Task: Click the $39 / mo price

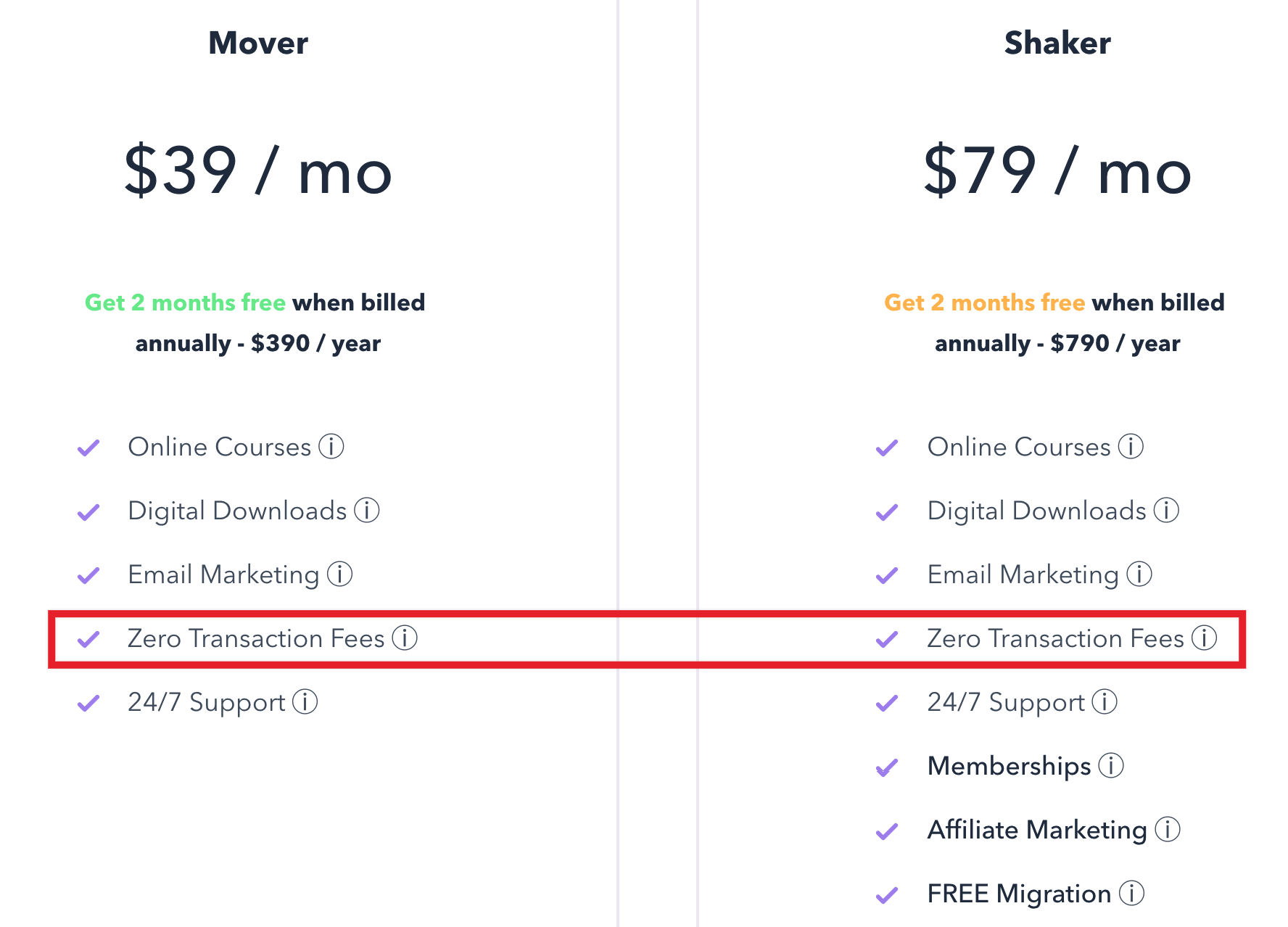Action: 258,171
